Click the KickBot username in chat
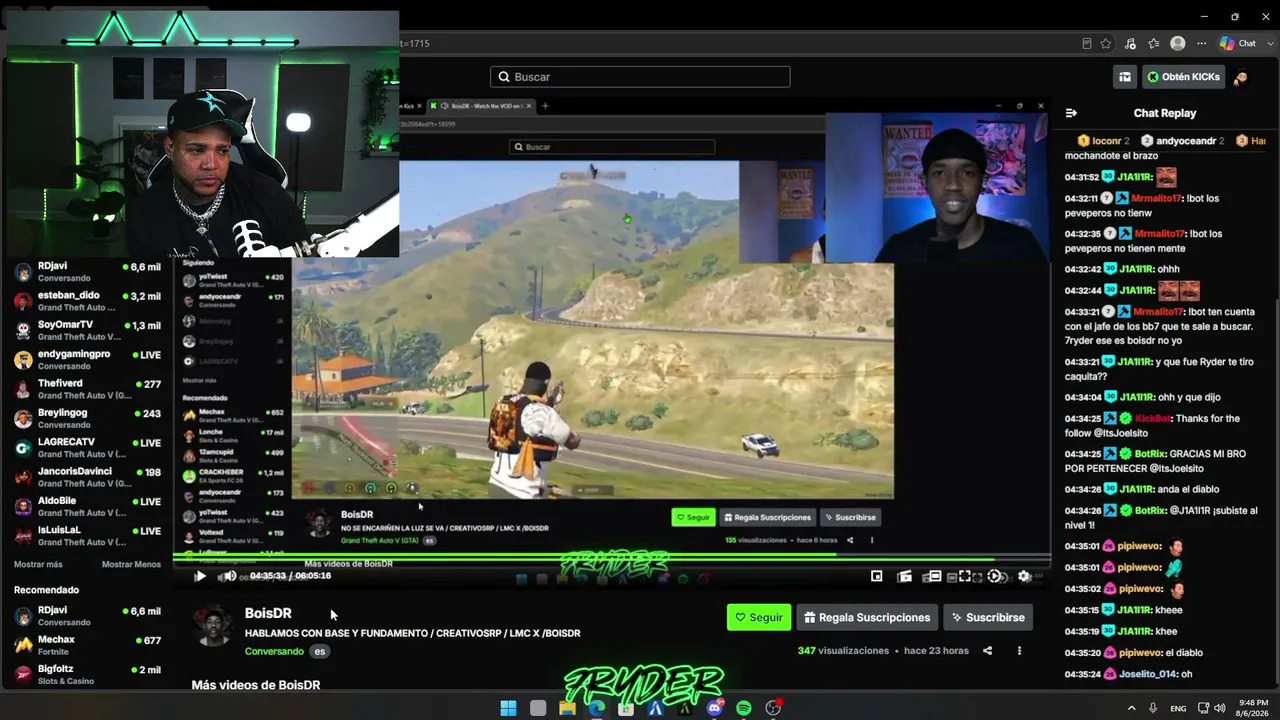1280x720 pixels. [x=1153, y=418]
